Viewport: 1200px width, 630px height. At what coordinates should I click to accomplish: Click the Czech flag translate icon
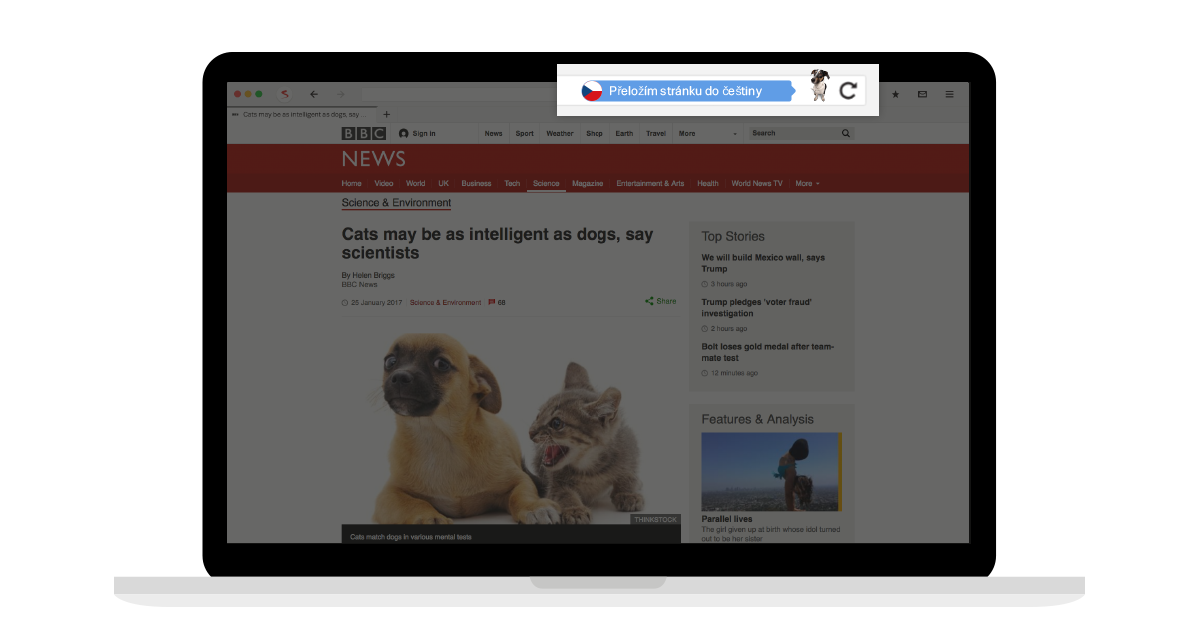click(592, 91)
